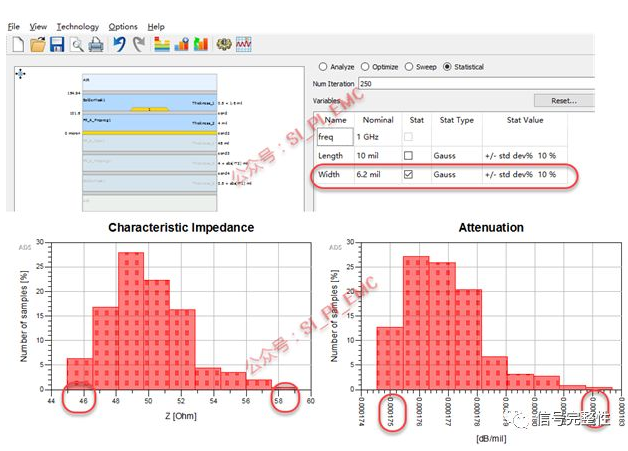Viewport: 628px width, 451px height.
Task: Open the View menu
Action: click(38, 26)
